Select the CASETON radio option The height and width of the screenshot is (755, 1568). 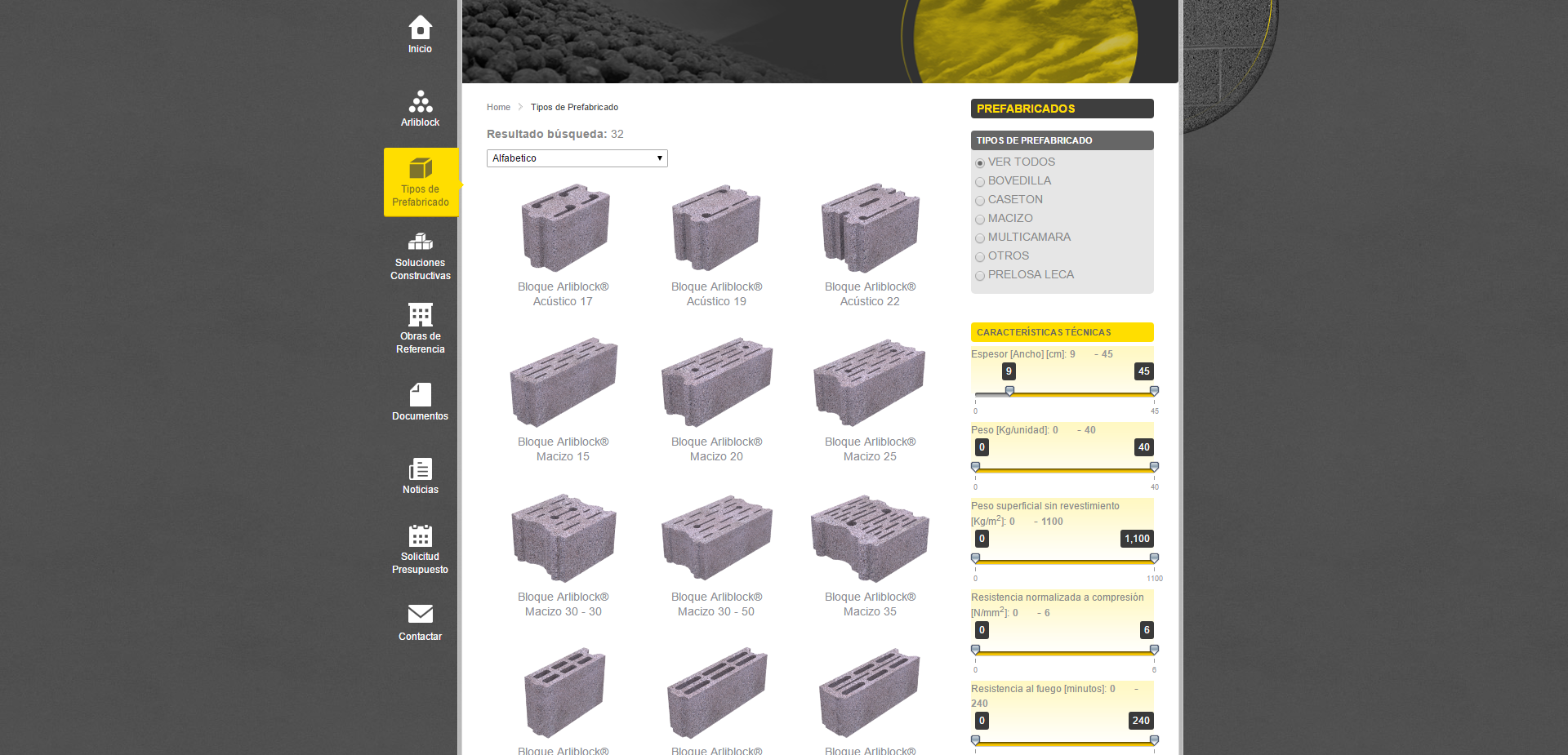980,201
